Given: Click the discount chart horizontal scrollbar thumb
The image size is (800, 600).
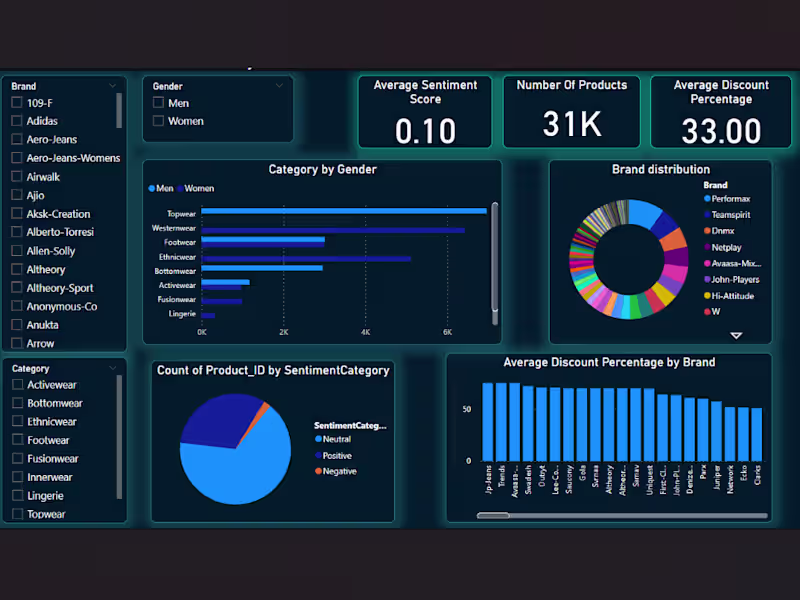Looking at the screenshot, I should pos(493,515).
